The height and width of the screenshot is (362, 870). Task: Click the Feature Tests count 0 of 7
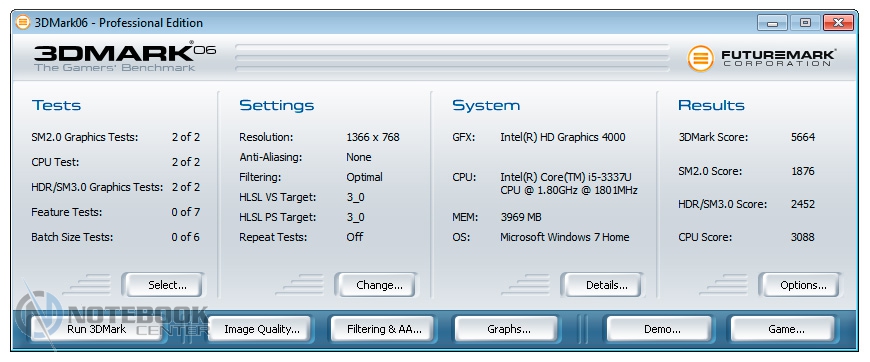click(x=185, y=212)
